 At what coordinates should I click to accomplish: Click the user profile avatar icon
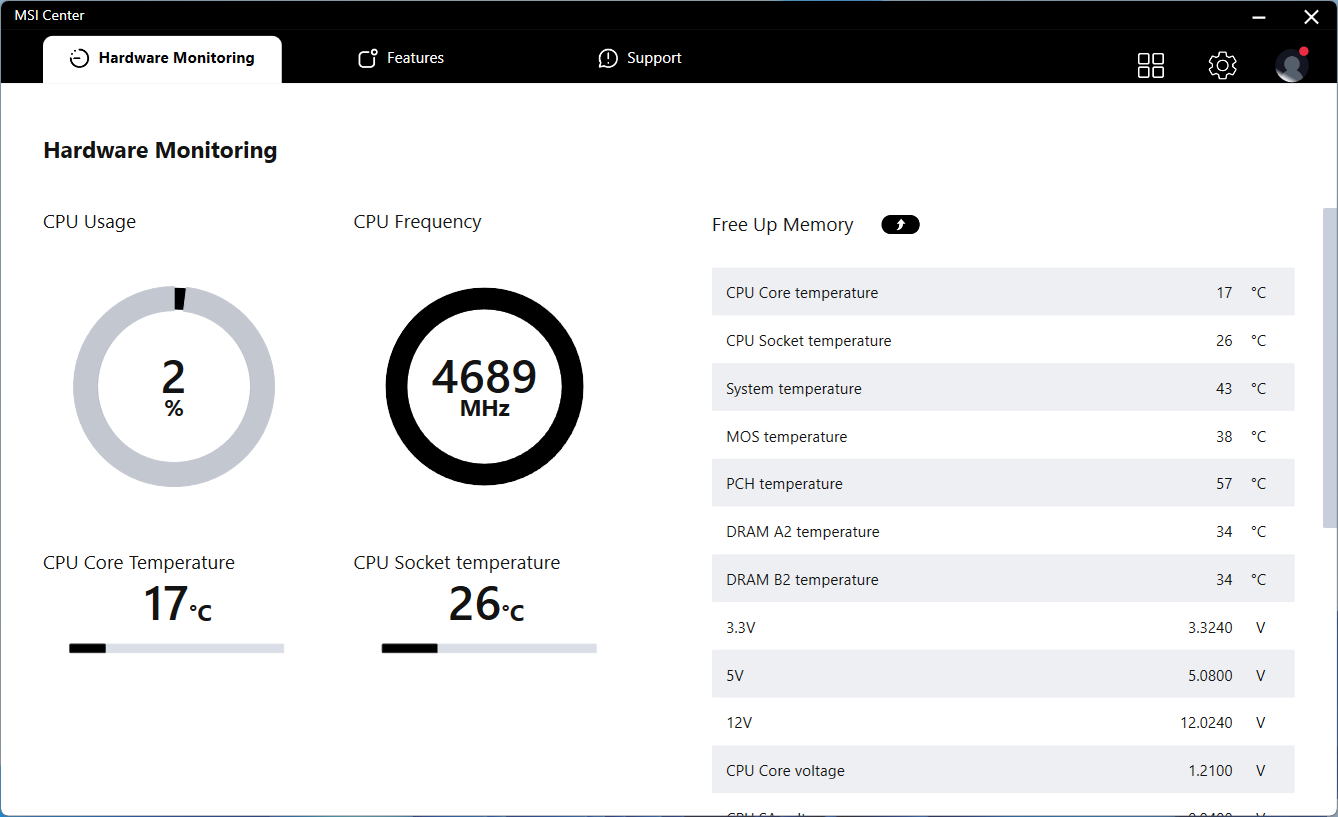[1291, 66]
